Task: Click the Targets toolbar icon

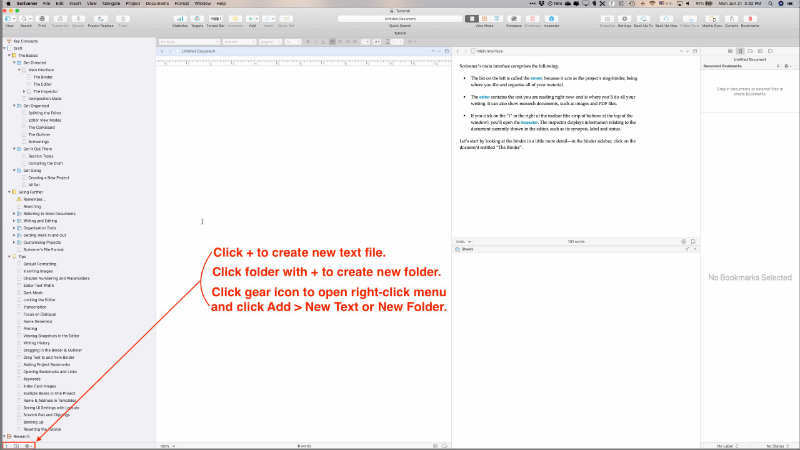Action: coord(197,20)
